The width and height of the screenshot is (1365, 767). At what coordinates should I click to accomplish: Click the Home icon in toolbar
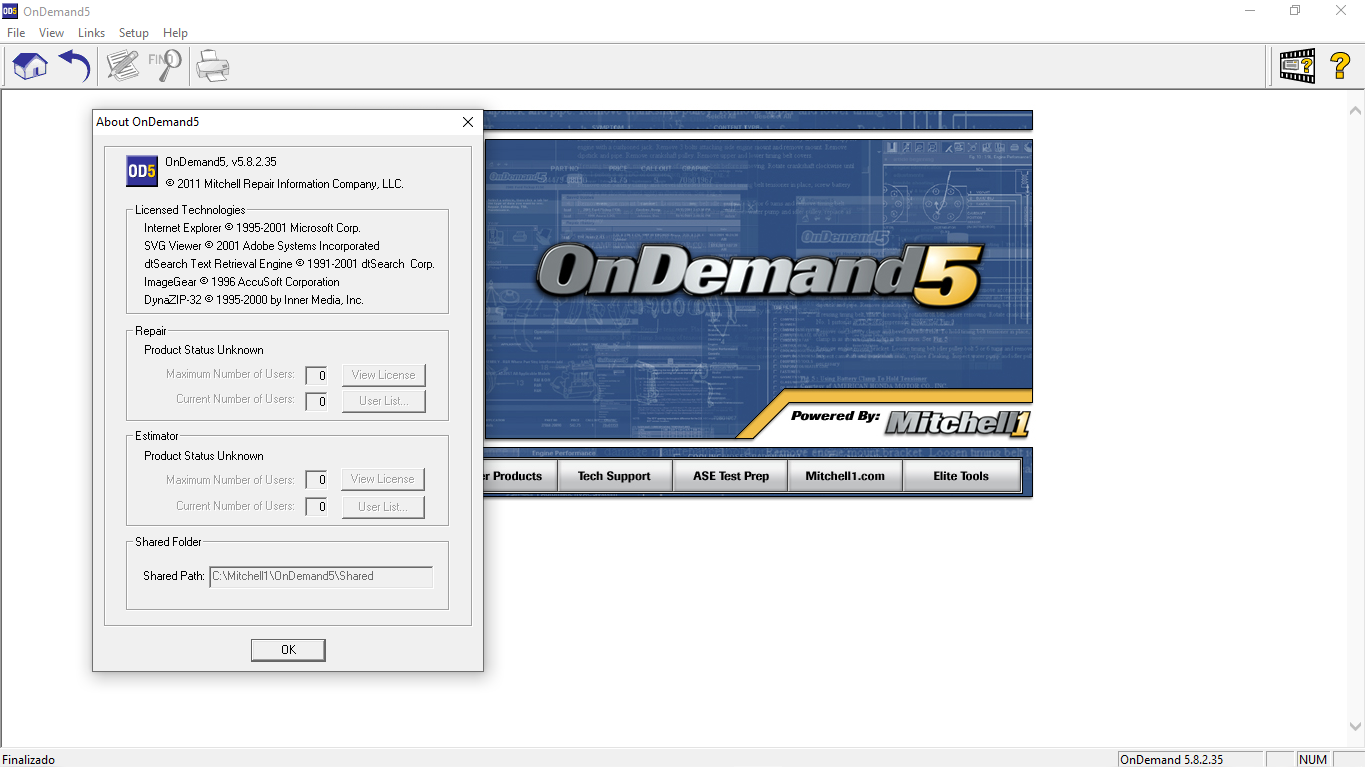(30, 66)
